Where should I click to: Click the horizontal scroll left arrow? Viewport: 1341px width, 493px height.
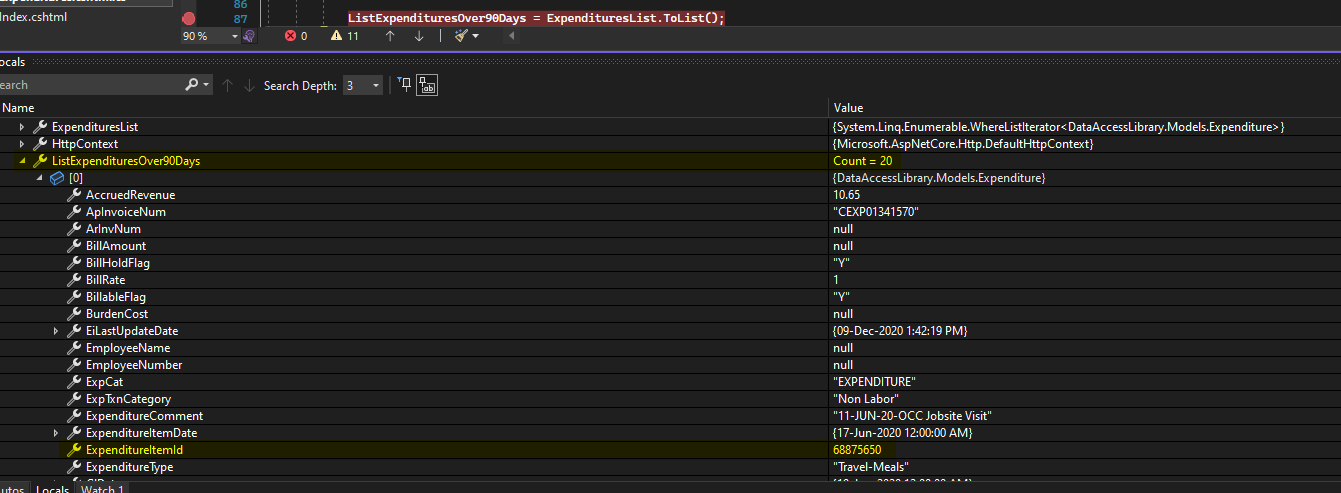(511, 36)
